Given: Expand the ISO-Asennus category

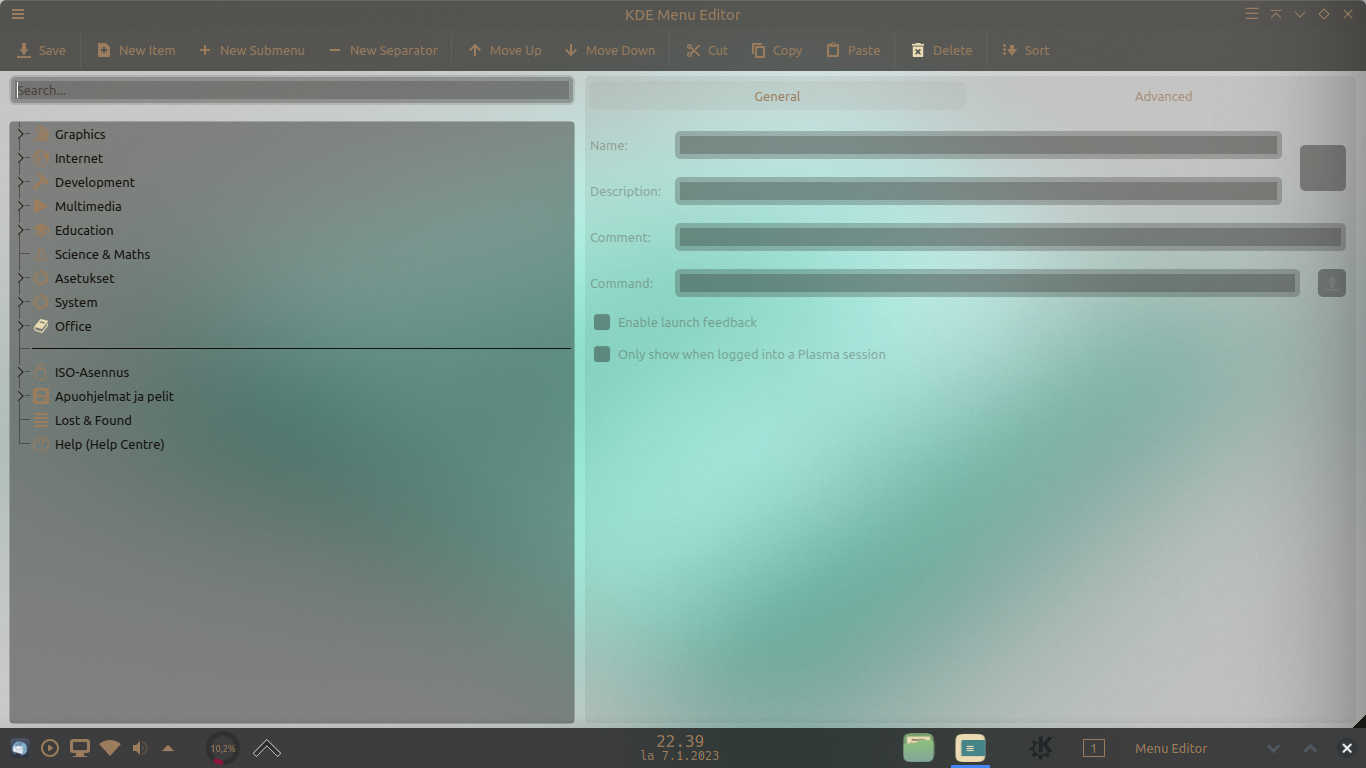Looking at the screenshot, I should click(x=22, y=372).
